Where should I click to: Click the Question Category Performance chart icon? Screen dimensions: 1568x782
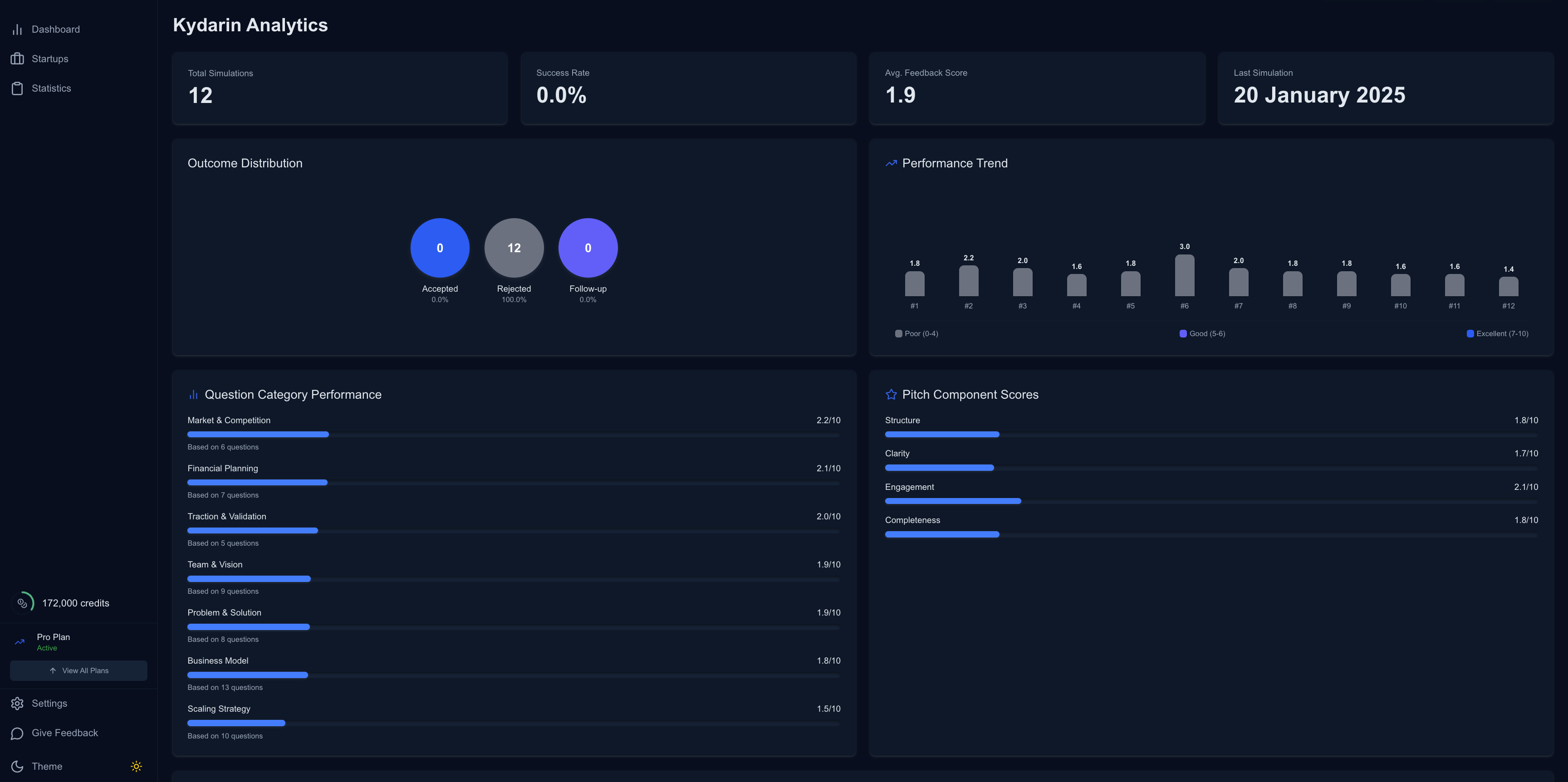point(194,394)
